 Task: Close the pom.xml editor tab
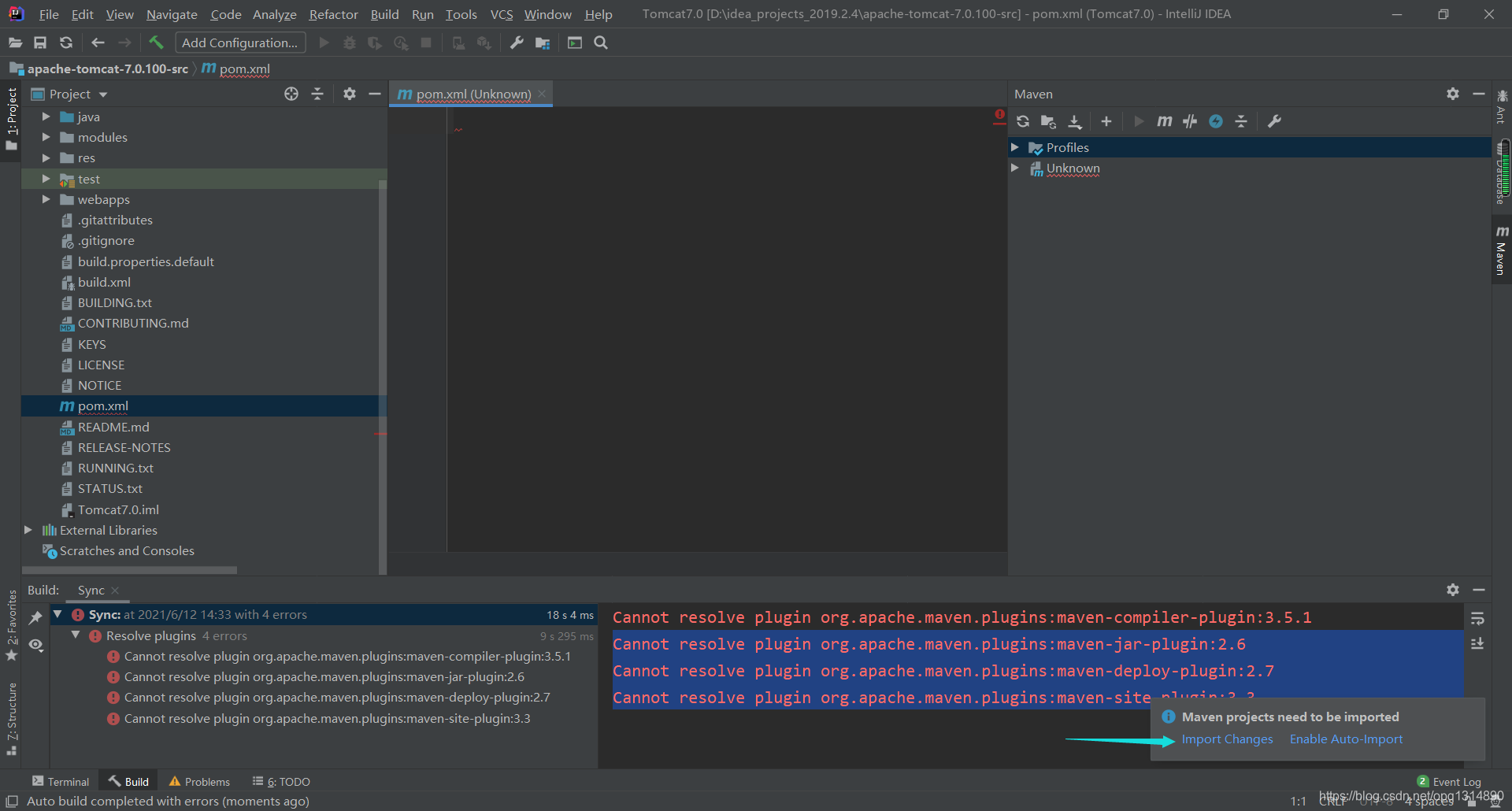click(x=542, y=94)
